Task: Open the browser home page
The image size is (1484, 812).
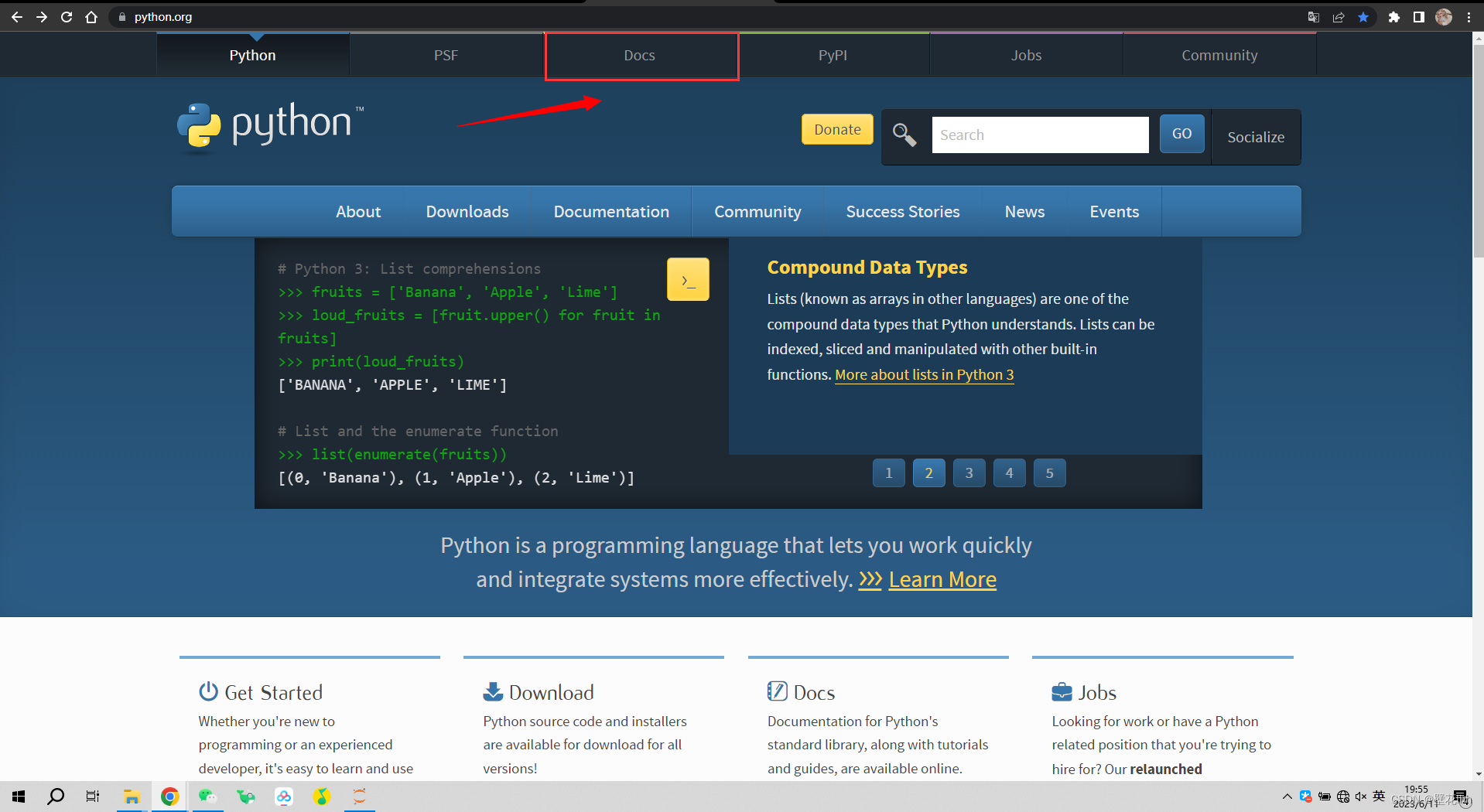Action: pyautogui.click(x=91, y=17)
